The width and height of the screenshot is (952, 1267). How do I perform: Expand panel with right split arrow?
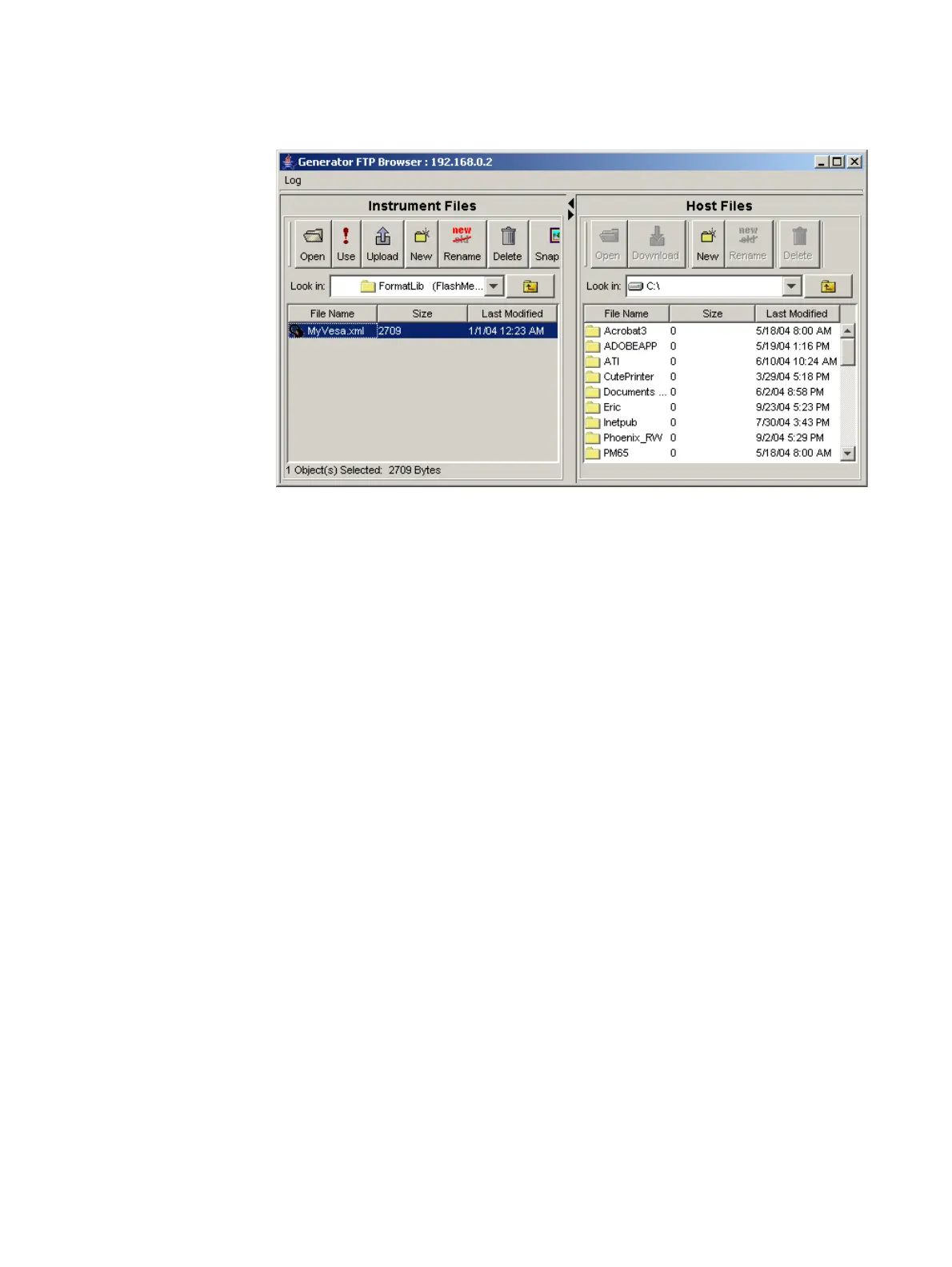pos(570,215)
